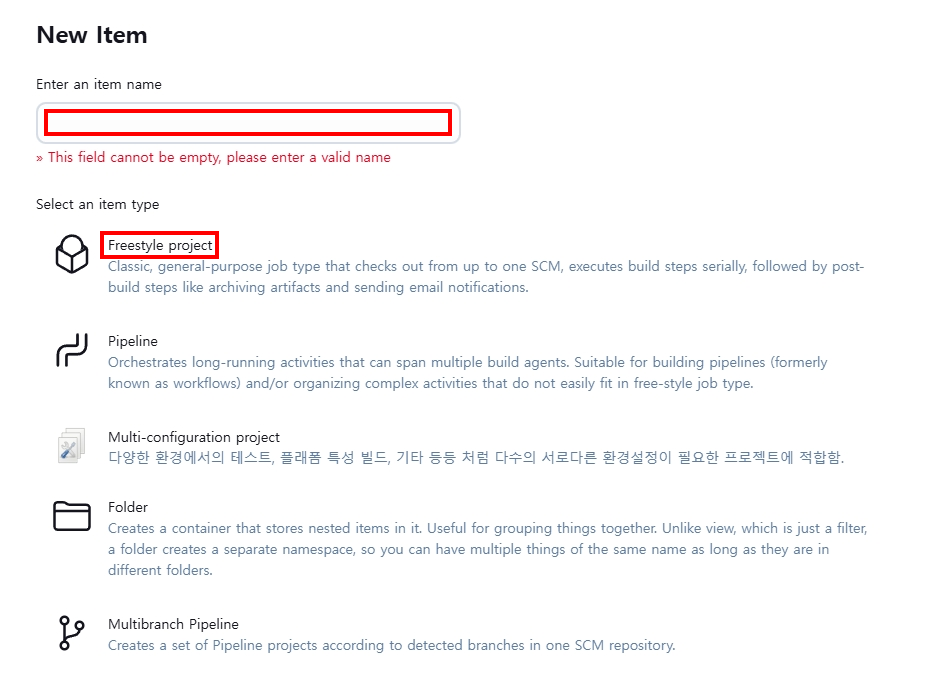This screenshot has height=675, width=937.
Task: Focus the item name input field
Action: [248, 123]
